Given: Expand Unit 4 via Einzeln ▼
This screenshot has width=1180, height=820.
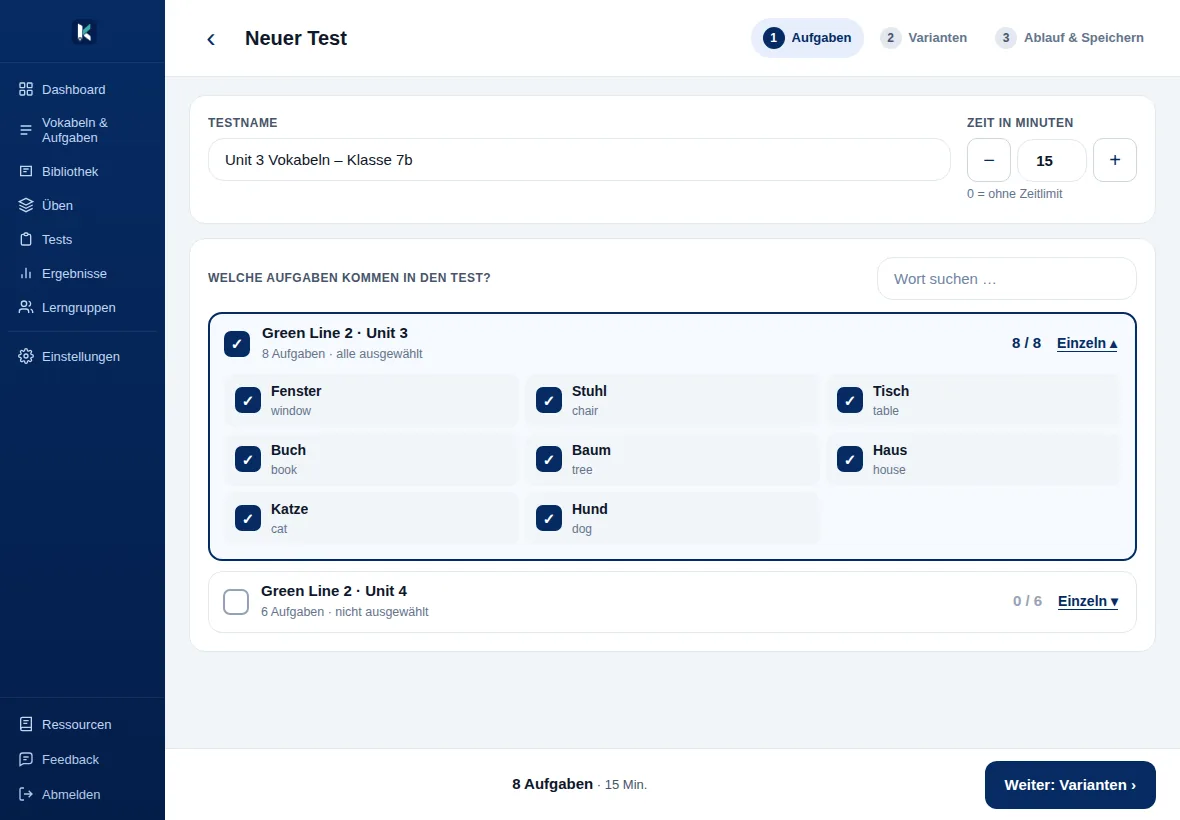Looking at the screenshot, I should click(1087, 601).
